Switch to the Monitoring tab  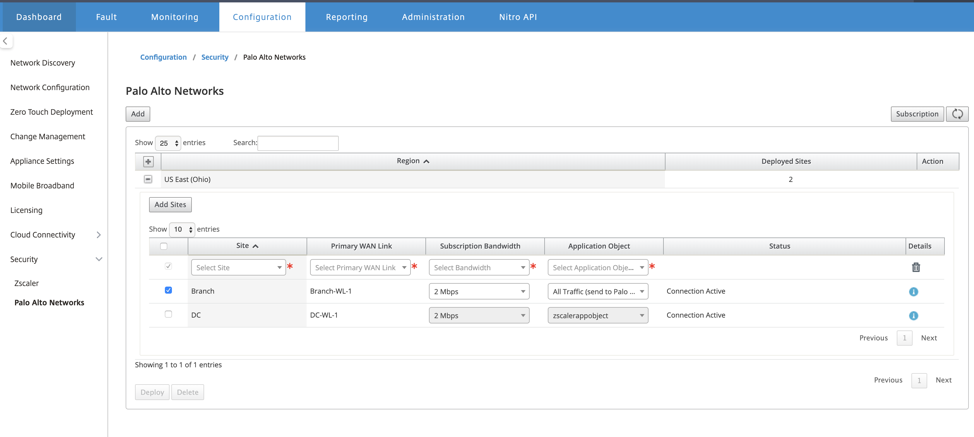[175, 17]
